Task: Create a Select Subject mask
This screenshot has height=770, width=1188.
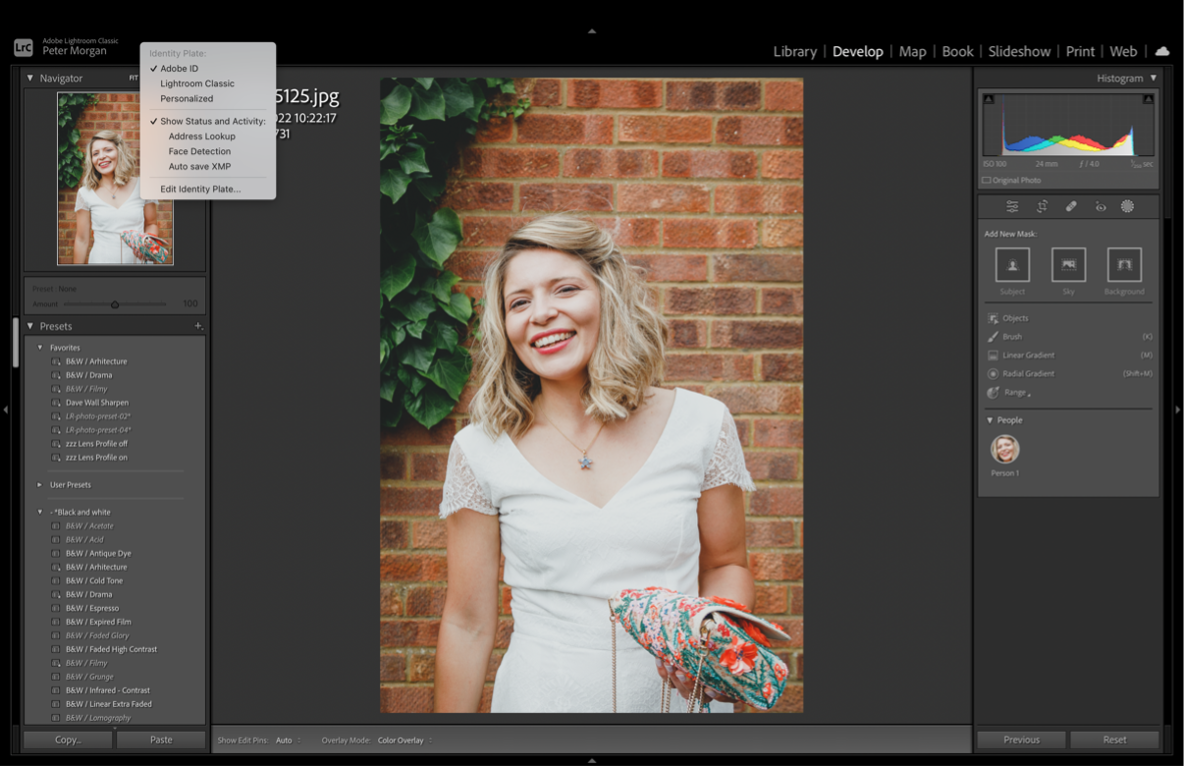Action: coord(1012,265)
